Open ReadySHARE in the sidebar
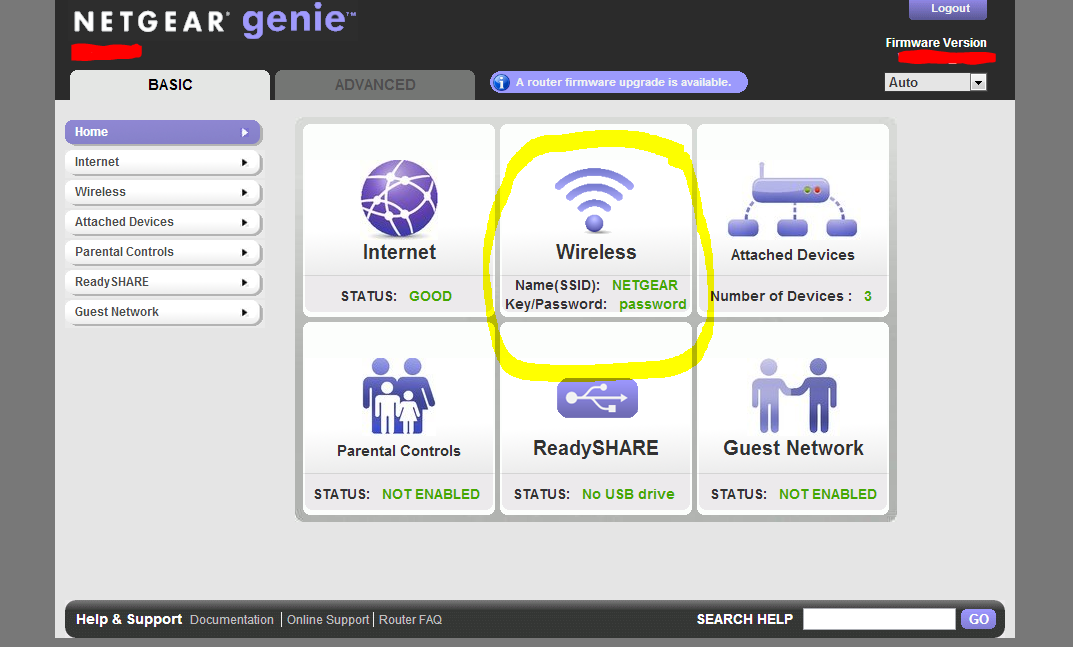The image size is (1073, 647). 163,282
